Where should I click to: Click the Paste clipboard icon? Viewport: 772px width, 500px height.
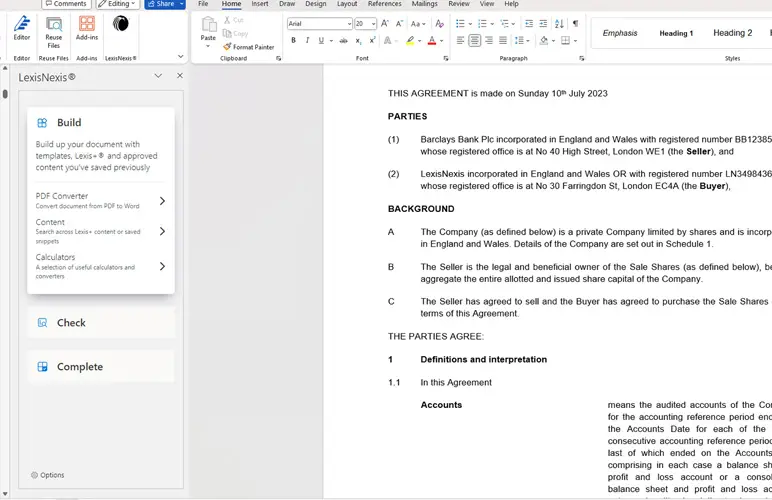coord(208,30)
